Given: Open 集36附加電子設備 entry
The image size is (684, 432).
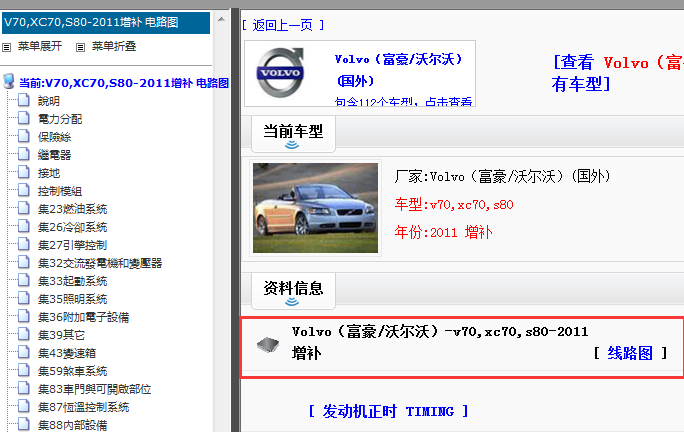Looking at the screenshot, I should coord(83,317).
